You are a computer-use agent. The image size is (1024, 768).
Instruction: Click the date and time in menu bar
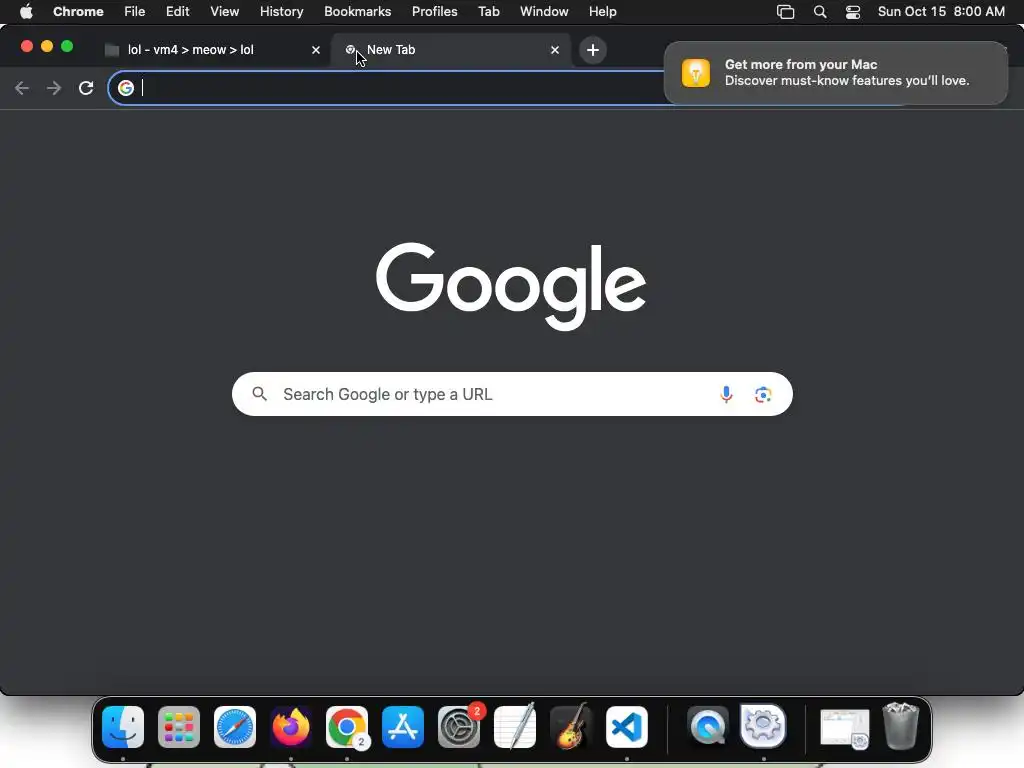point(941,12)
